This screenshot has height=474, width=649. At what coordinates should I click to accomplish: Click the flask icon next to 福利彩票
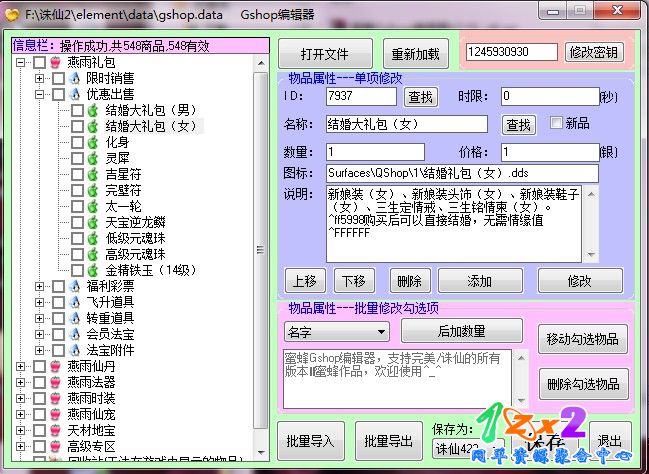tap(74, 286)
